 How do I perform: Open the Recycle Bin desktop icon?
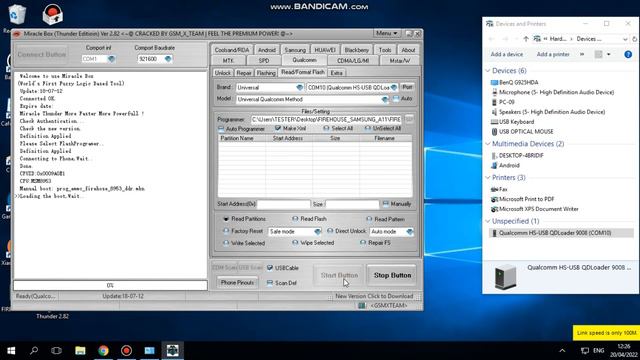pos(17,15)
